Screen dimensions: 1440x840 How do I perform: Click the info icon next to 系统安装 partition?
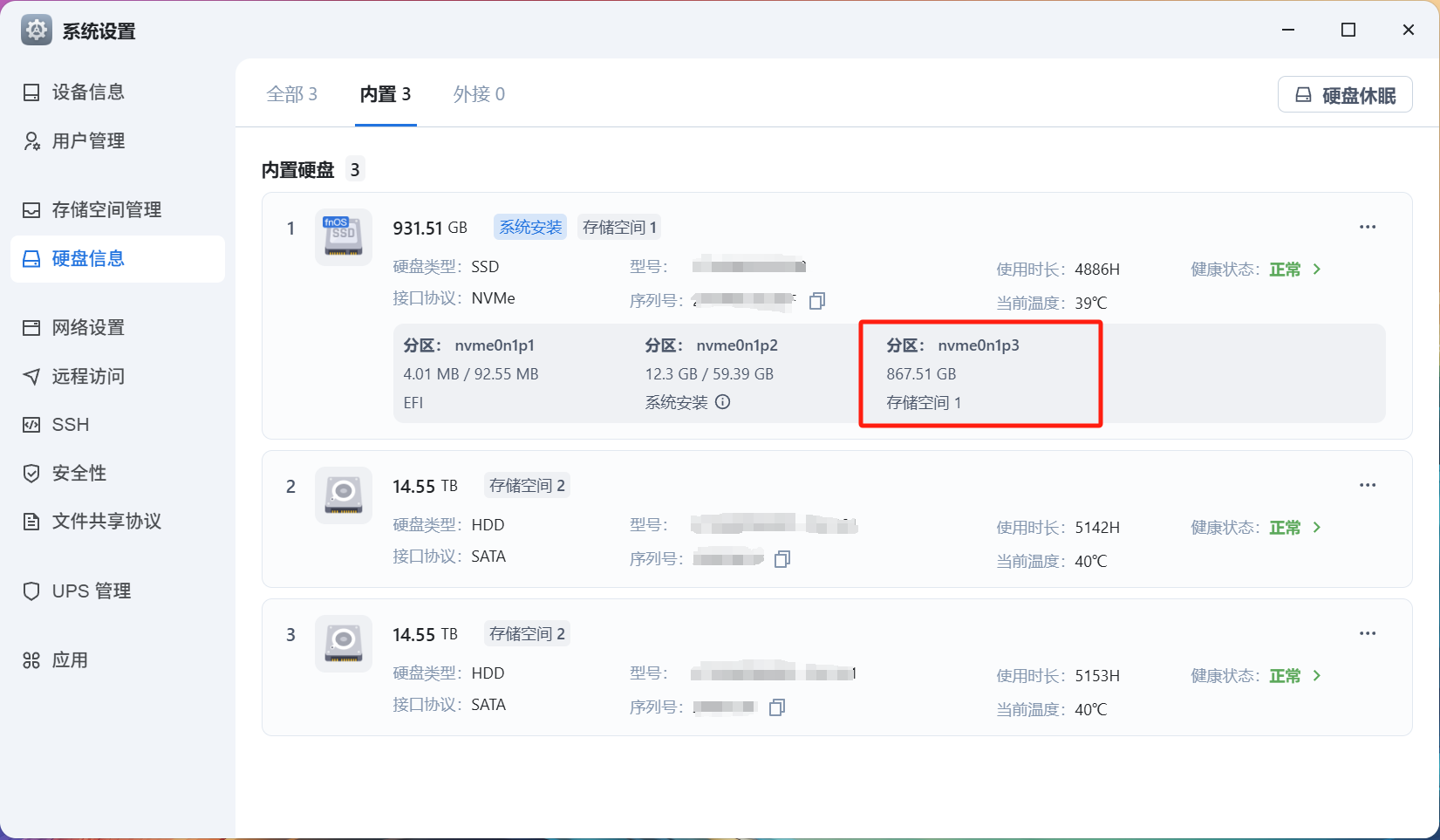point(723,402)
